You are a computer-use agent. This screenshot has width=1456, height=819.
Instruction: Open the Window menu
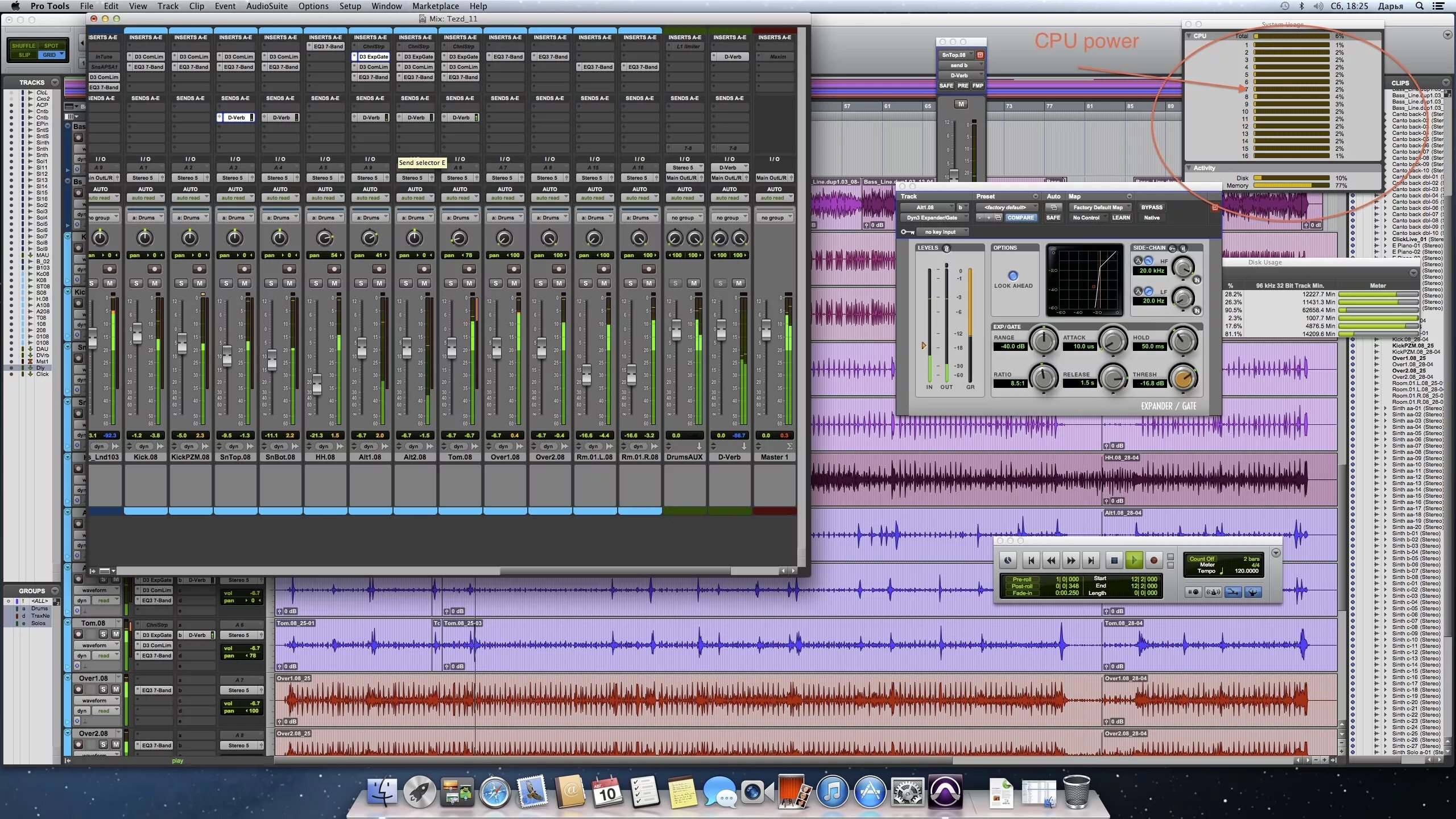coord(387,6)
